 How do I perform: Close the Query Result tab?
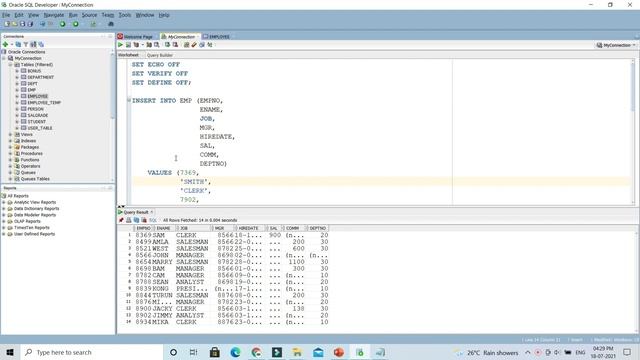click(x=152, y=212)
